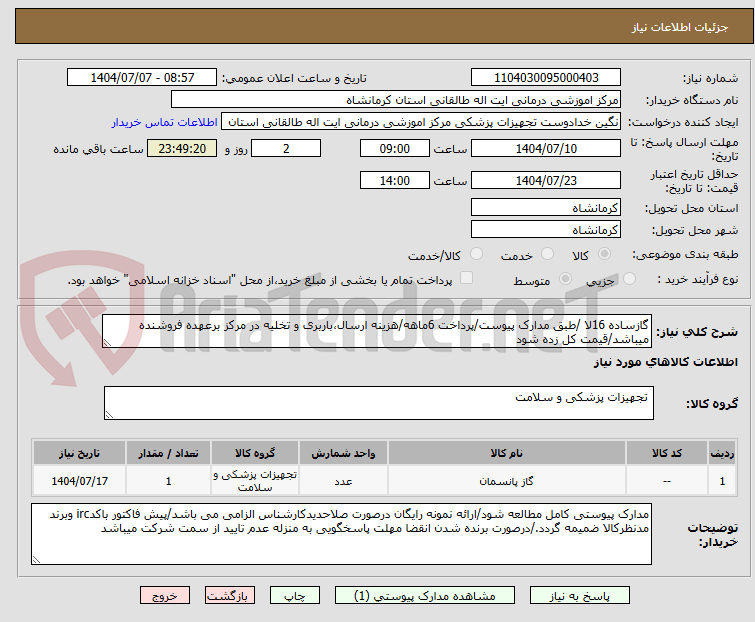Click the remaining time 23:49:20 field
This screenshot has width=755, height=622.
pyautogui.click(x=181, y=149)
